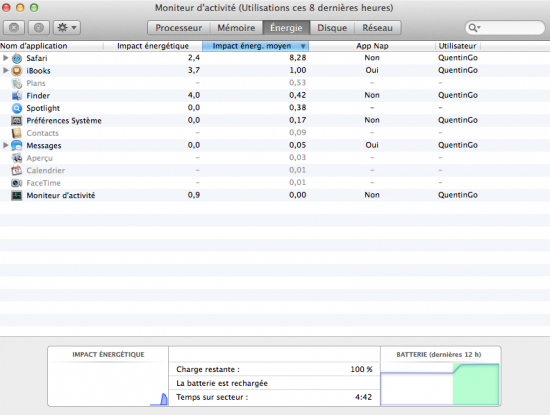Select the Moniteur d'activité row name
Image resolution: width=550 pixels, height=415 pixels.
tap(61, 195)
